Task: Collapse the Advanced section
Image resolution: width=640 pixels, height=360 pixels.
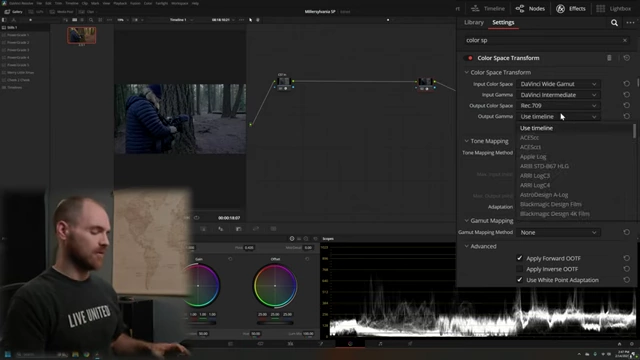Action: click(x=467, y=246)
